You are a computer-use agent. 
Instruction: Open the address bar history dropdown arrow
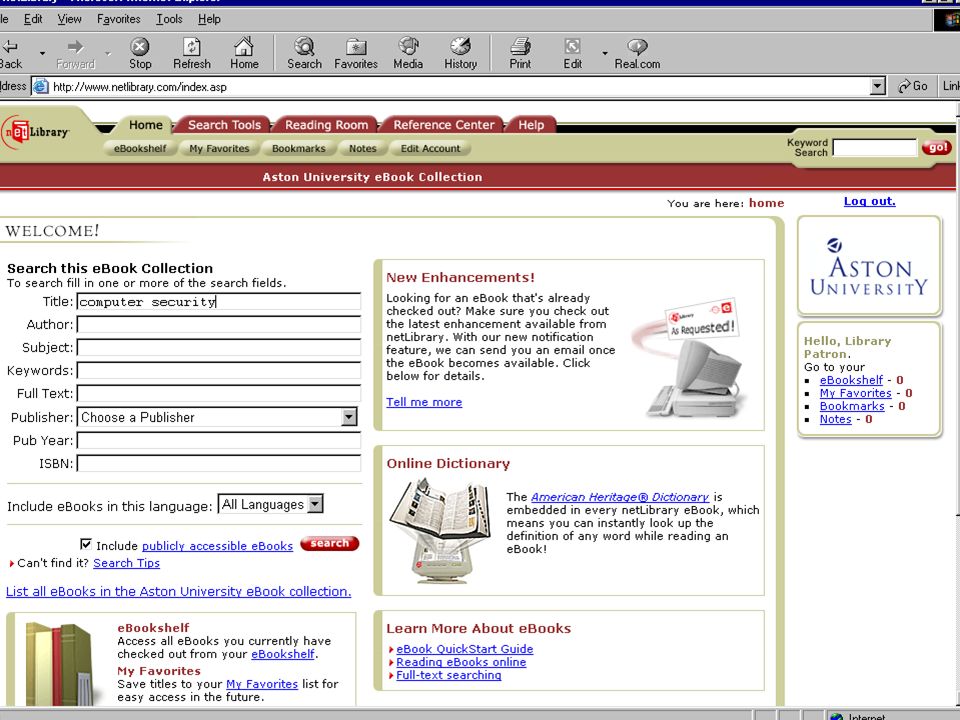pos(877,86)
